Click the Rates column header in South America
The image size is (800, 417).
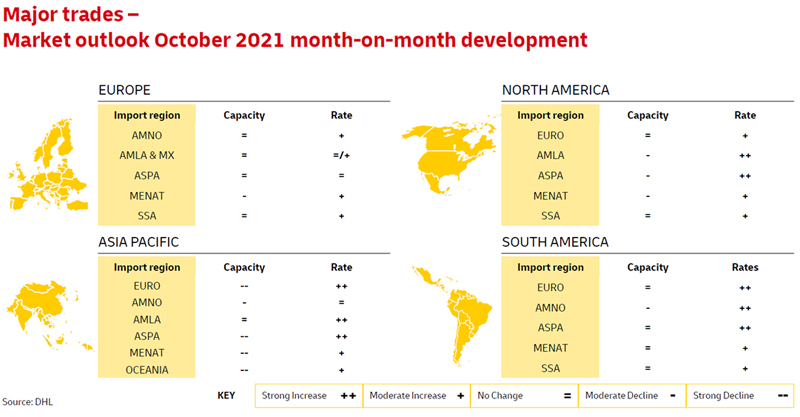(744, 267)
